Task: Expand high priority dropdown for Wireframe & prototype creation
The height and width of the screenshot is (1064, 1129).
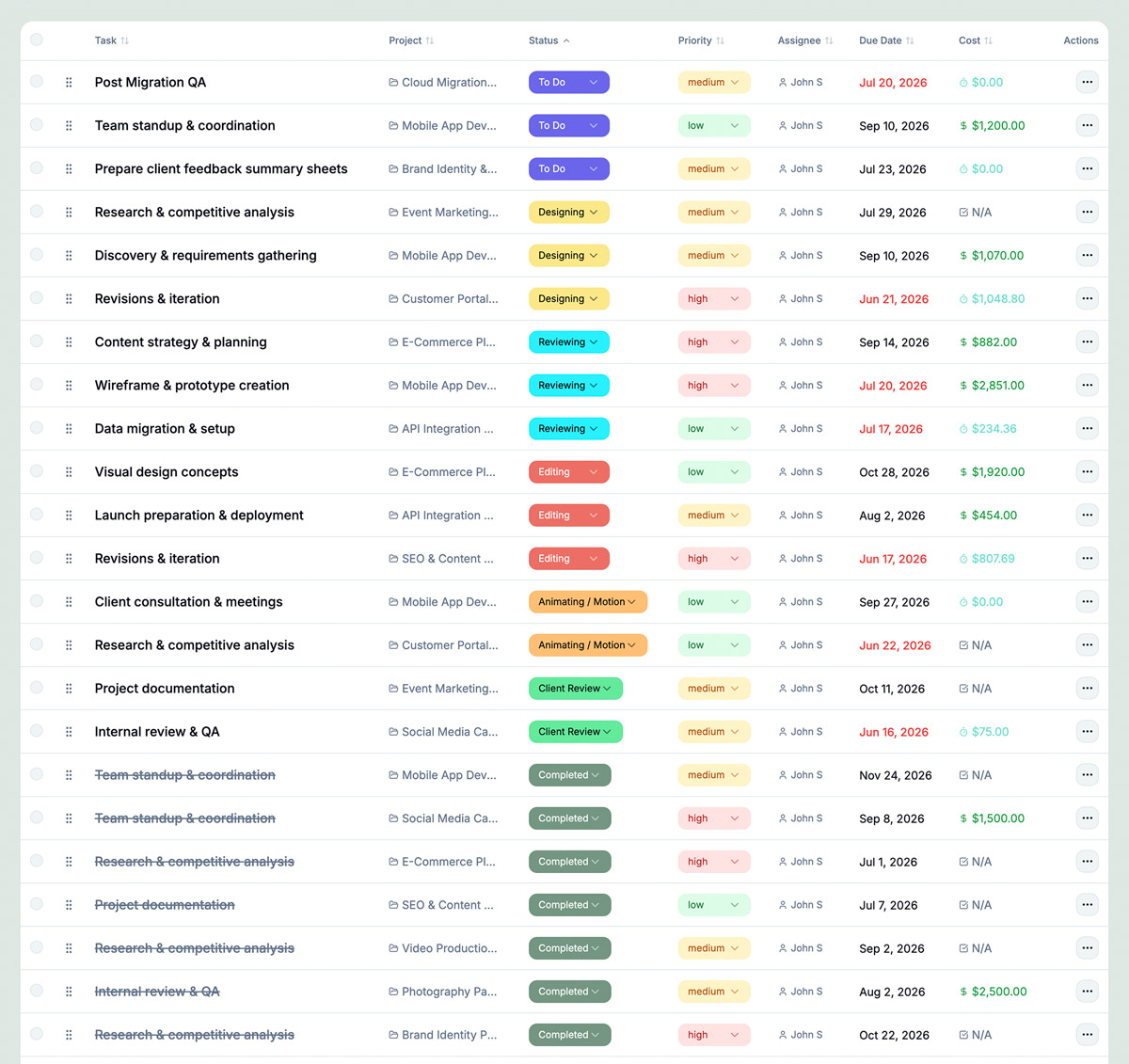Action: point(714,386)
